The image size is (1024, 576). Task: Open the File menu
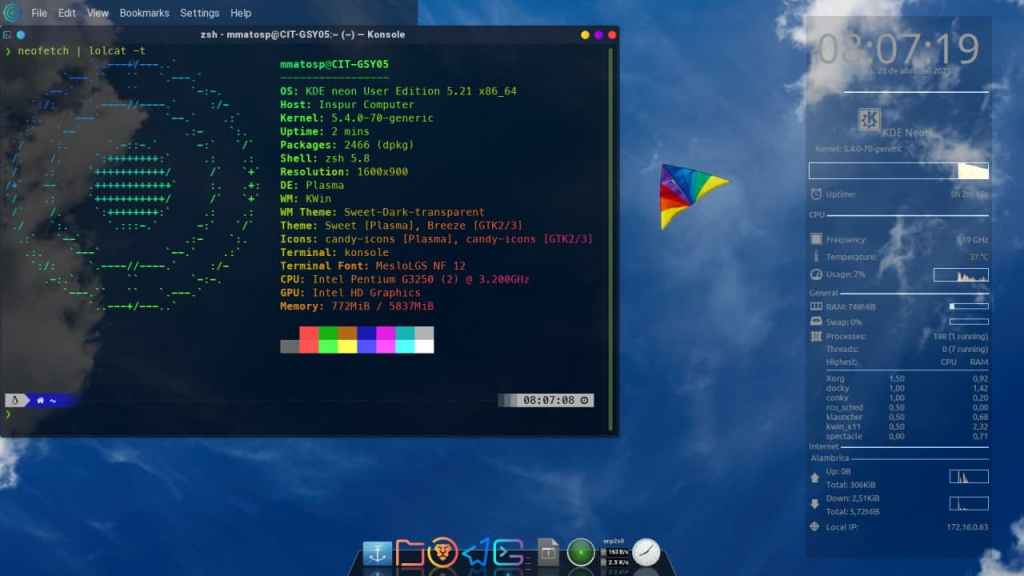coord(39,13)
